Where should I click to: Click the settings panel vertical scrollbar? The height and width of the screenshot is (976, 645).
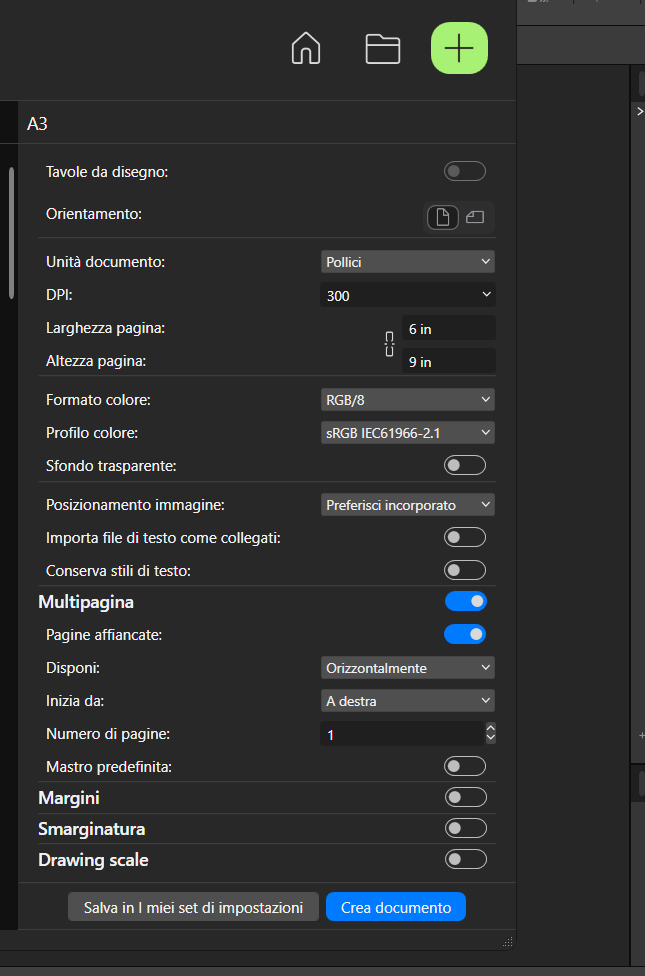(11, 232)
